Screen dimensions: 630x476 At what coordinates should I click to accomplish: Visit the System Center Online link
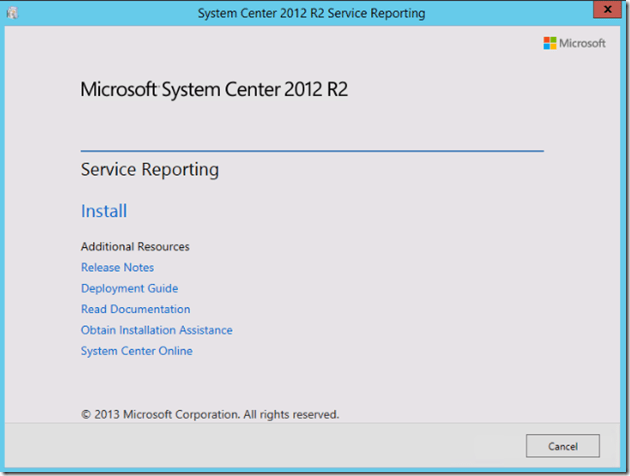coord(136,351)
